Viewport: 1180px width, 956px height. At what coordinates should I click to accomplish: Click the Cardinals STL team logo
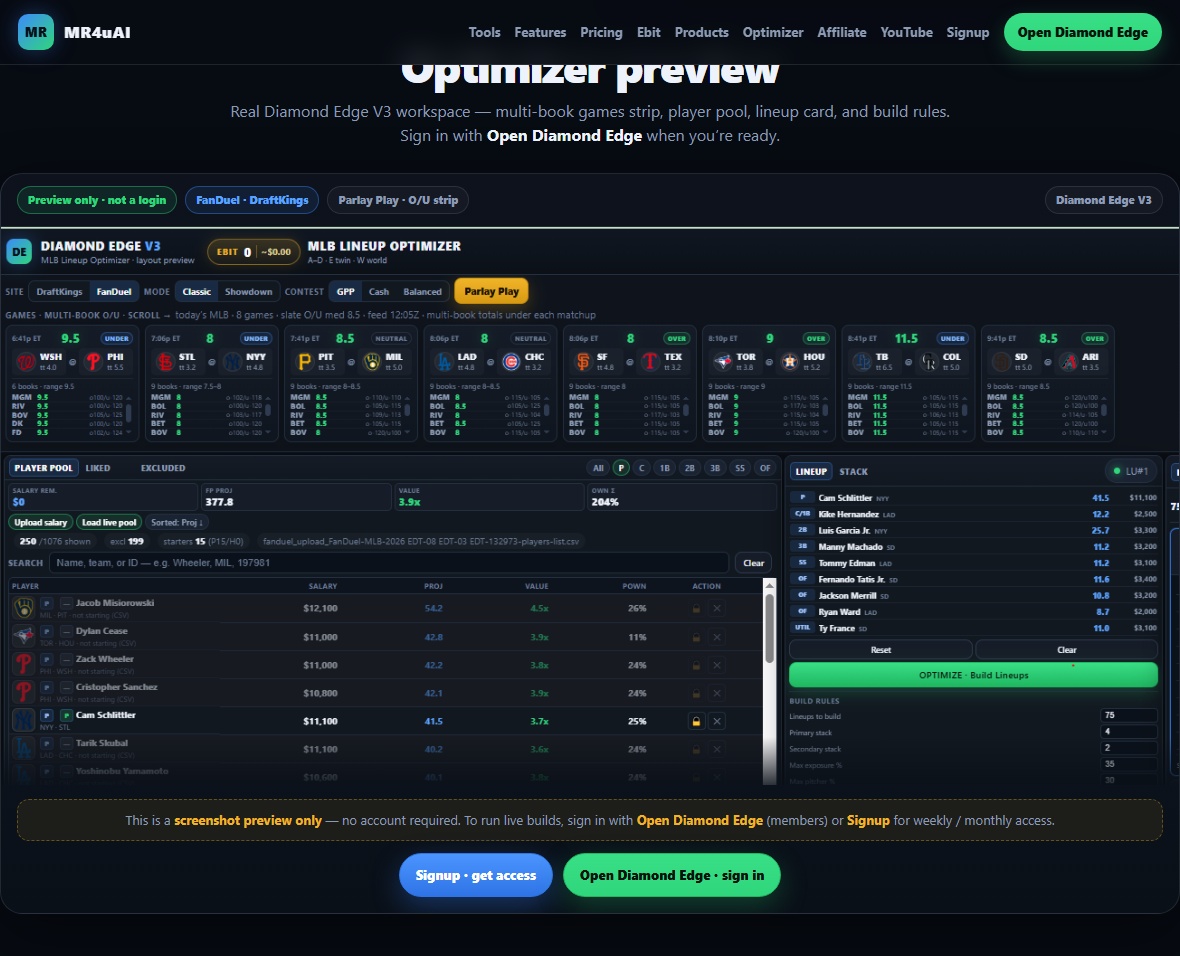pos(165,362)
